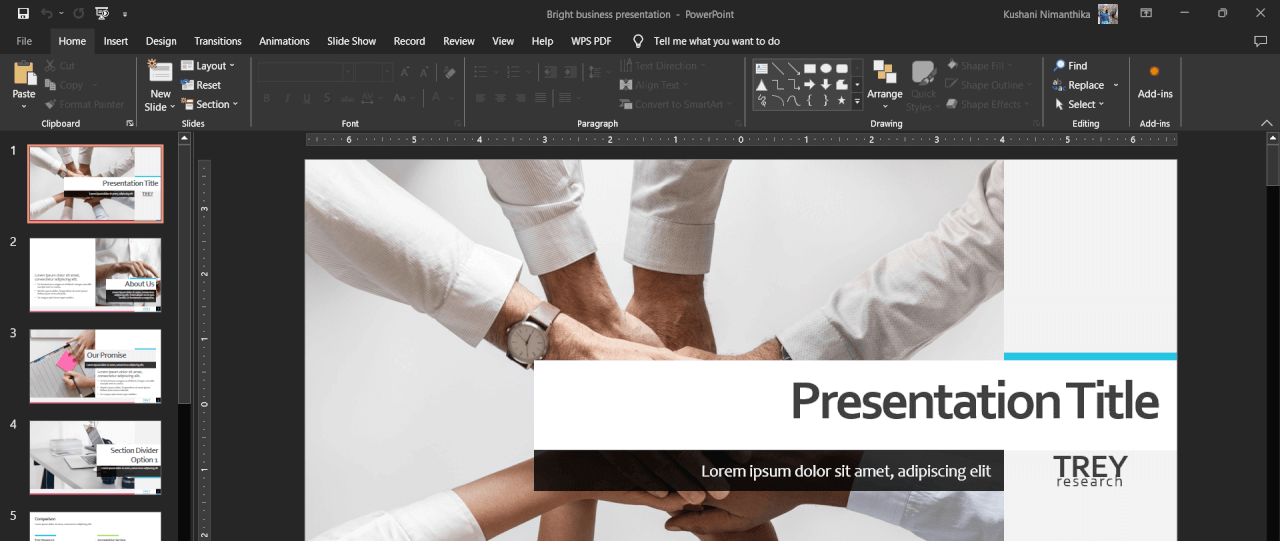The height and width of the screenshot is (541, 1280).
Task: Click the Find magnifier icon
Action: click(1060, 66)
